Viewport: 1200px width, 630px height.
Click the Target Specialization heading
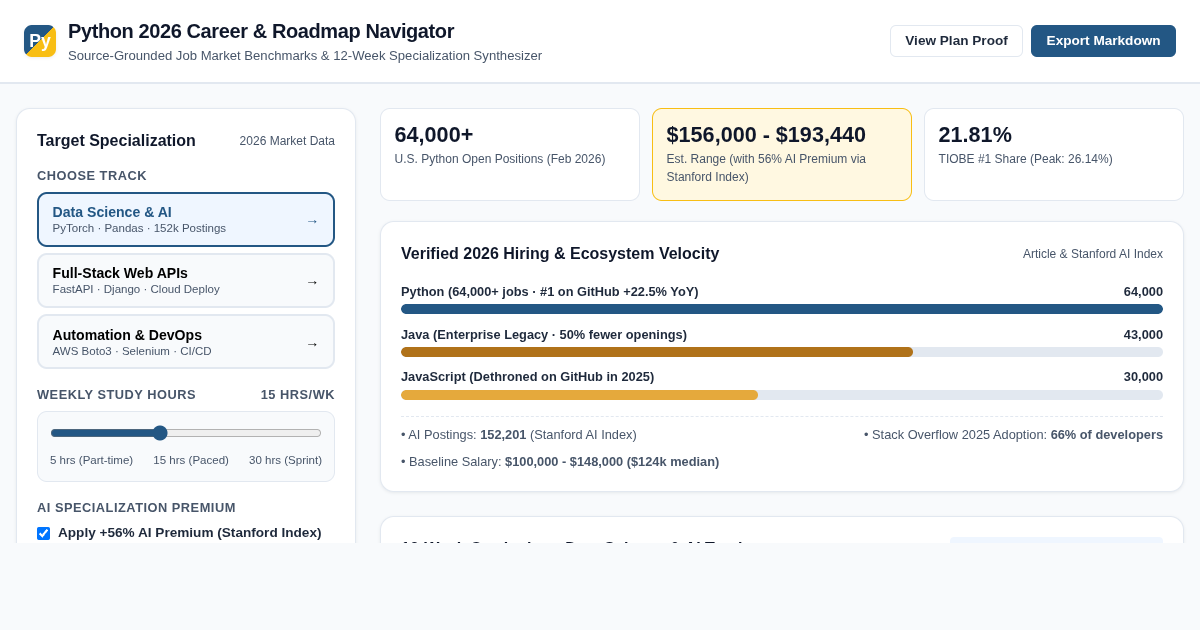coord(116,141)
